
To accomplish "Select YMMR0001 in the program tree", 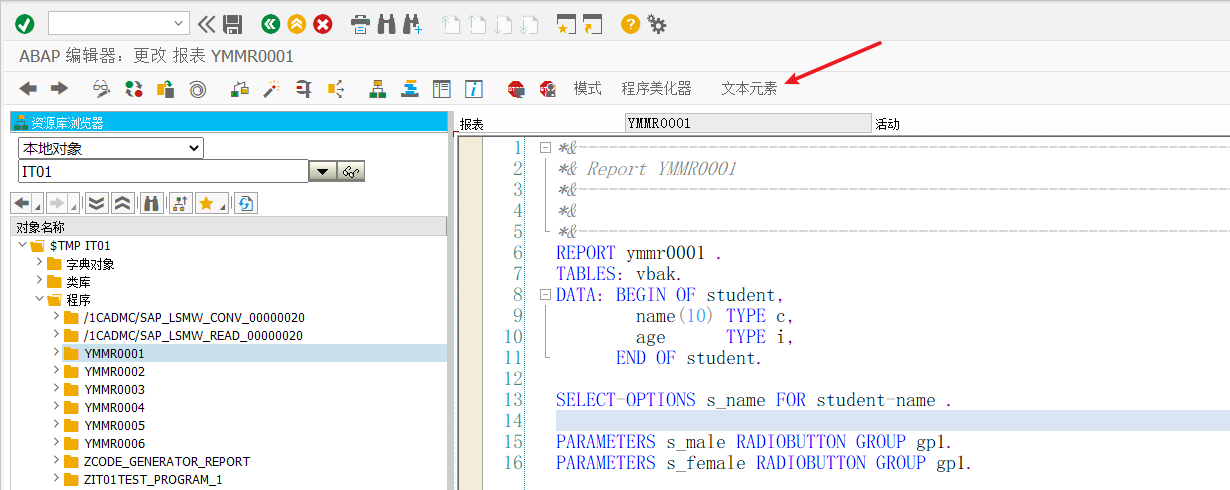I will (x=114, y=353).
